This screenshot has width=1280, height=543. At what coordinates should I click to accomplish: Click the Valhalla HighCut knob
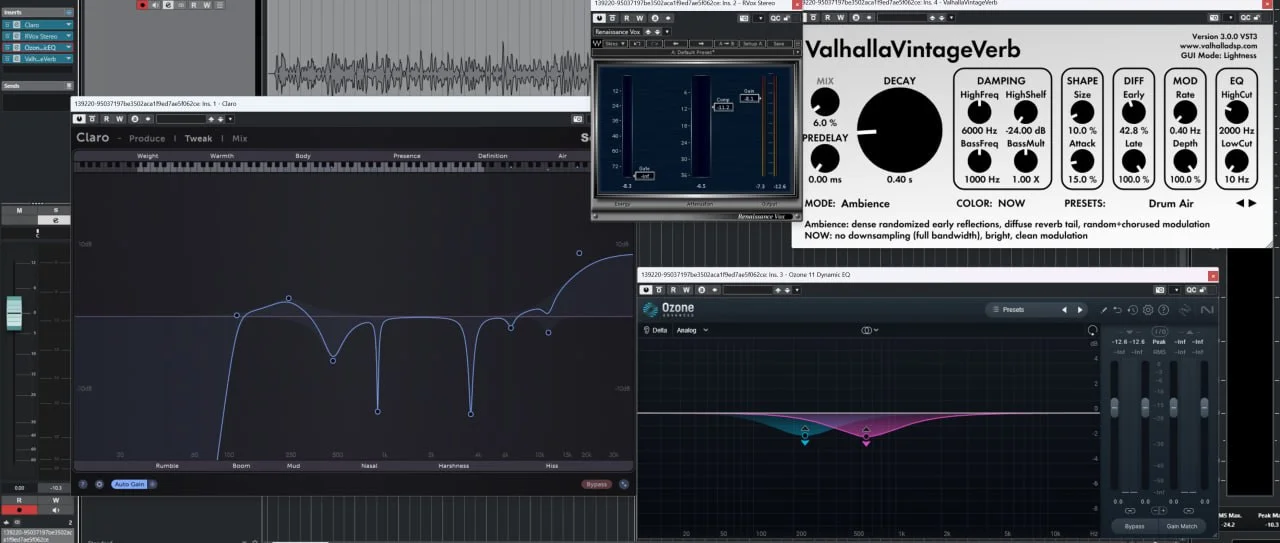[1237, 112]
